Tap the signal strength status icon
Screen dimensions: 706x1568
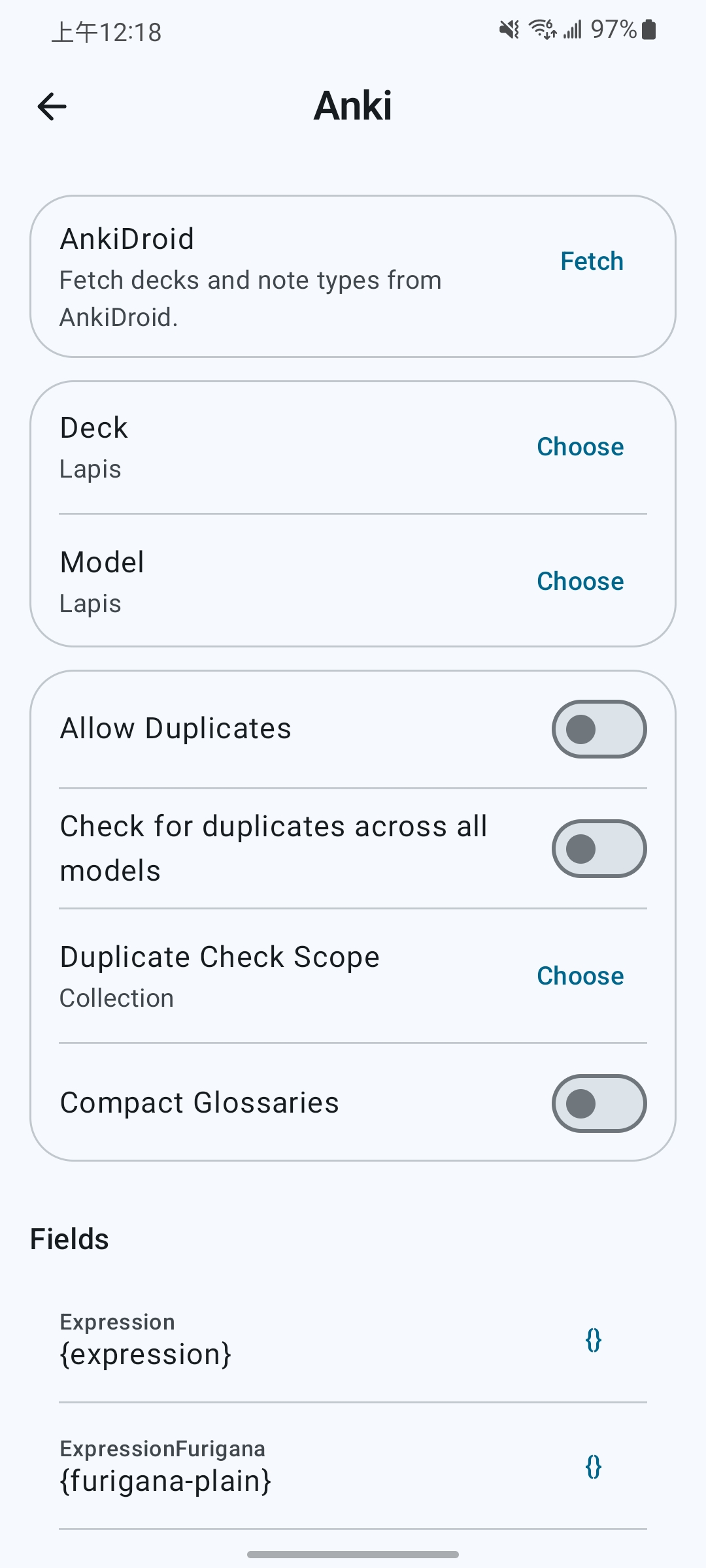click(573, 29)
